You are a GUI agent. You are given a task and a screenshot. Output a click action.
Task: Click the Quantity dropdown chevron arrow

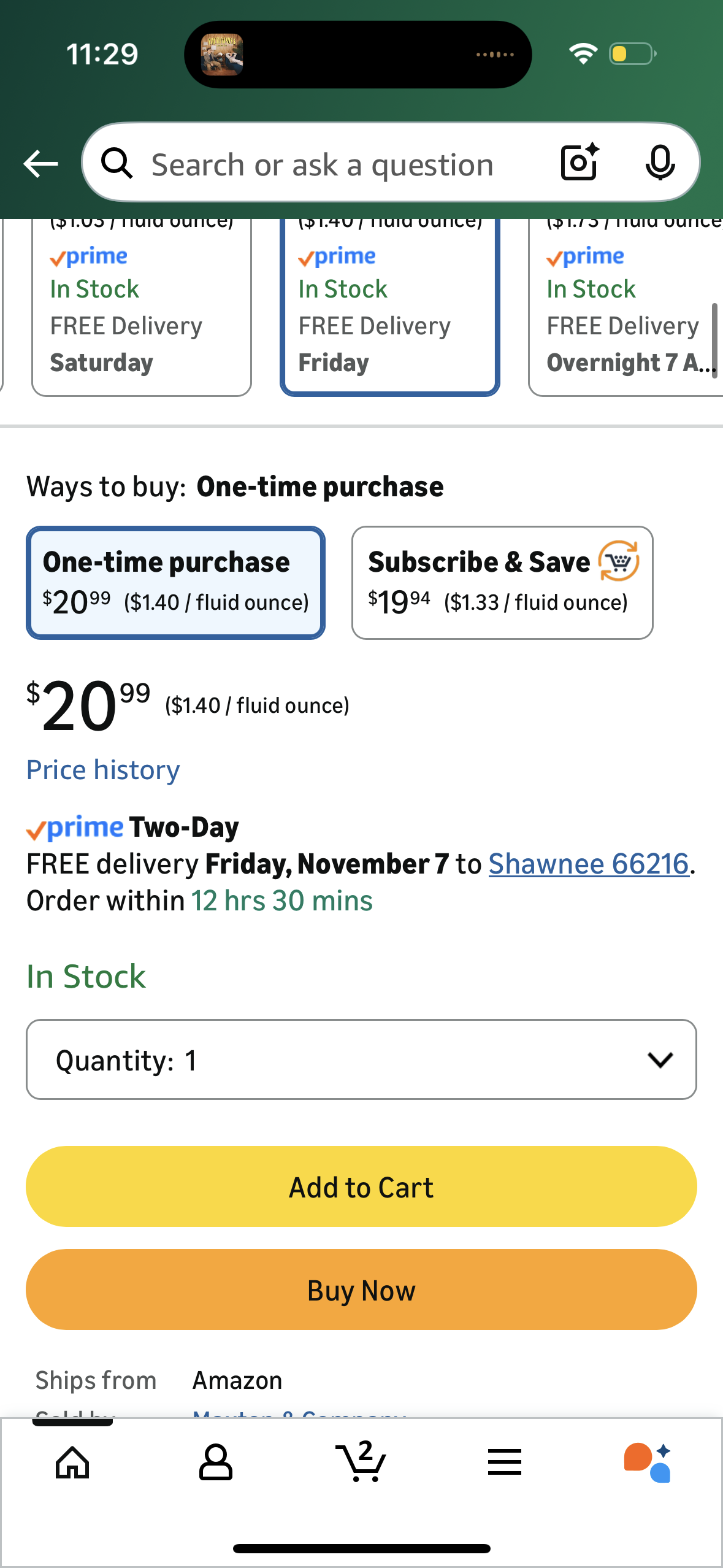[x=660, y=1059]
